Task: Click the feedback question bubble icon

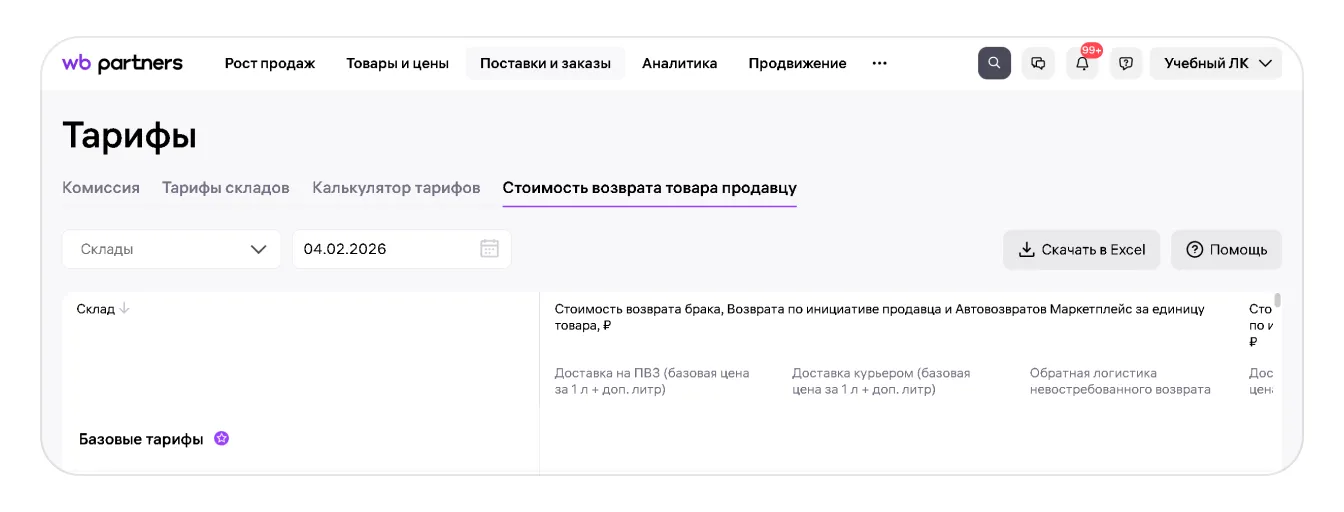Action: click(1126, 63)
